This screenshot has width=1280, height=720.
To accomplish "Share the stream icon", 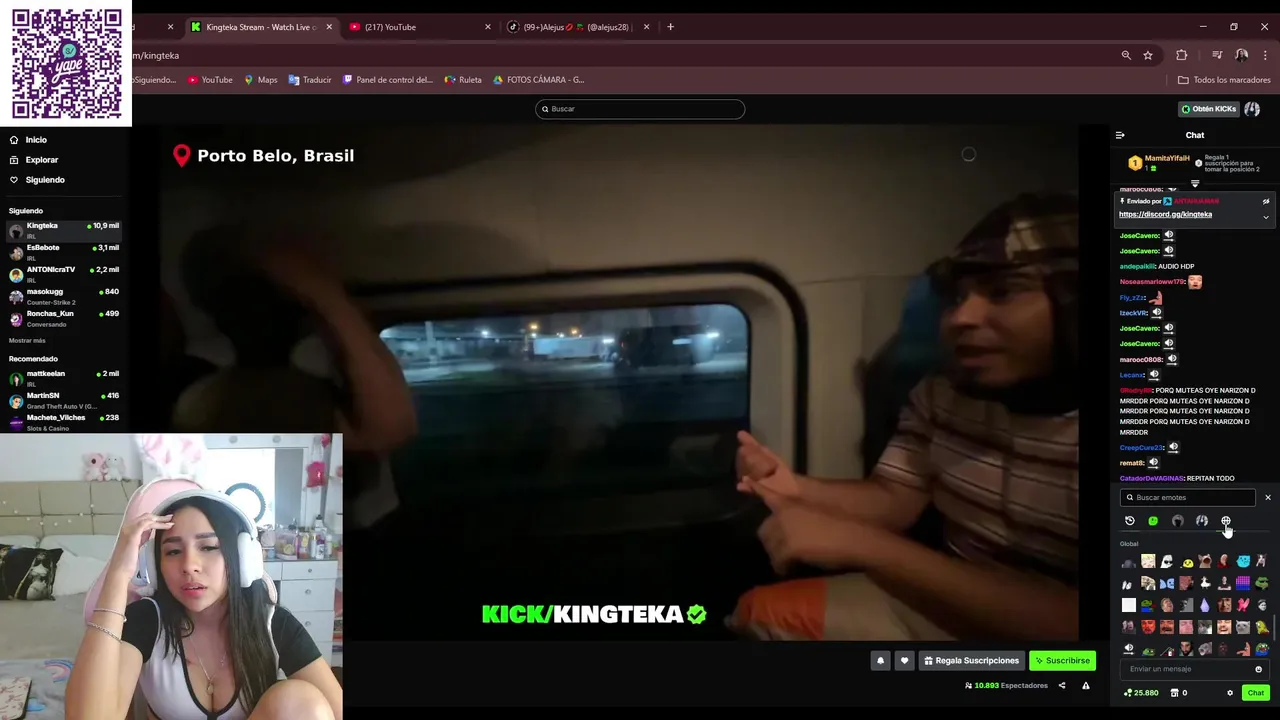I will click(1062, 686).
